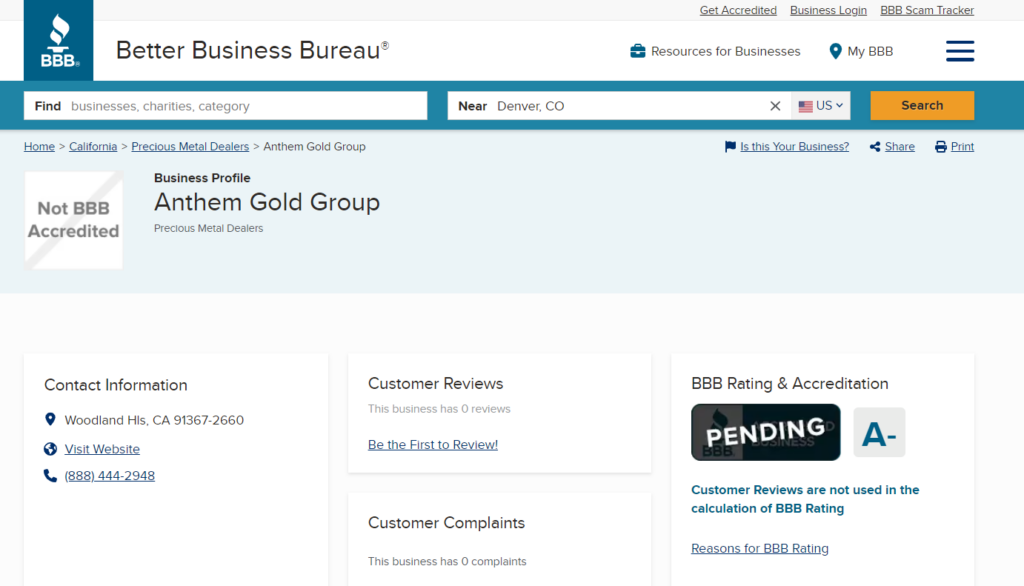Open the Reasons for BBB Rating link
The height and width of the screenshot is (586, 1024).
(760, 548)
